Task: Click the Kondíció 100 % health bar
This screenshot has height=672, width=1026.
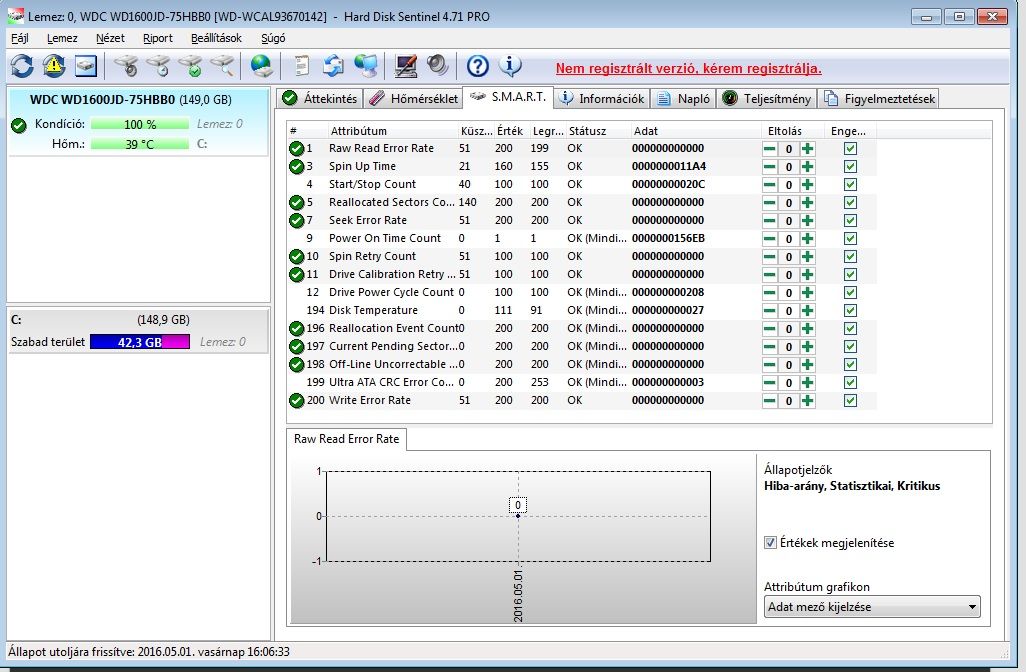Action: (139, 124)
